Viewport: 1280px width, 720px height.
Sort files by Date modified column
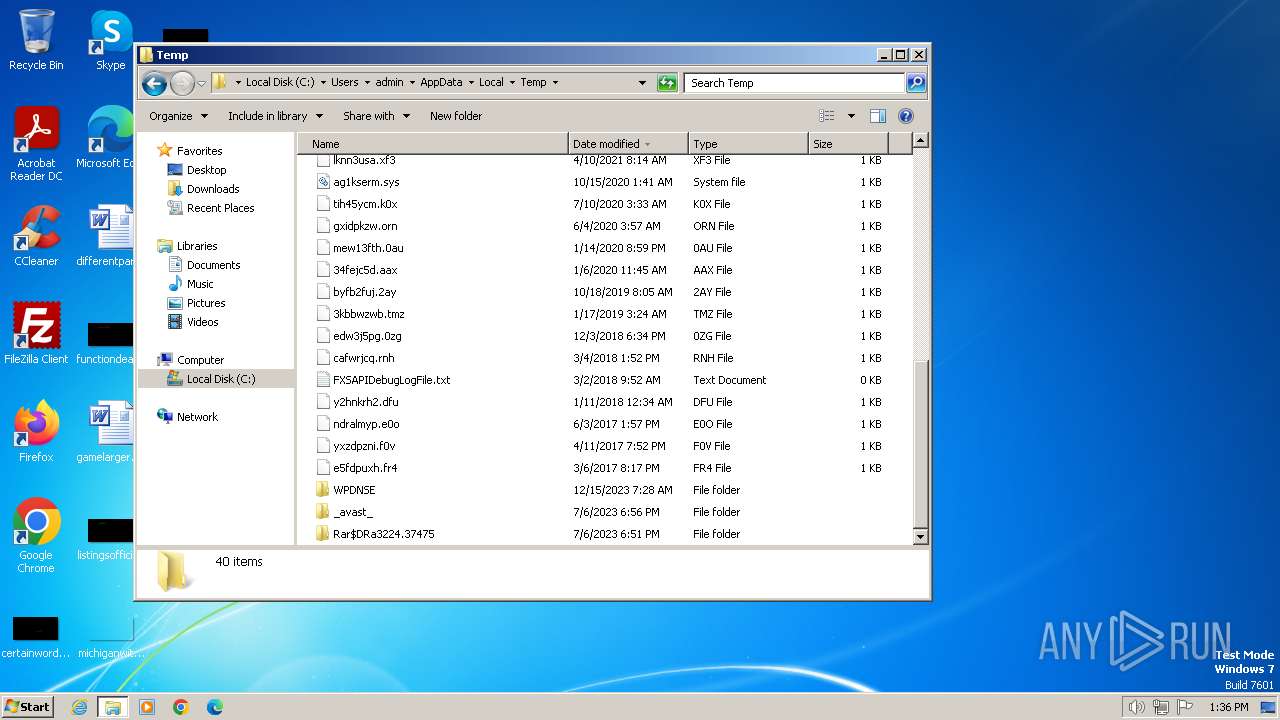tap(628, 144)
